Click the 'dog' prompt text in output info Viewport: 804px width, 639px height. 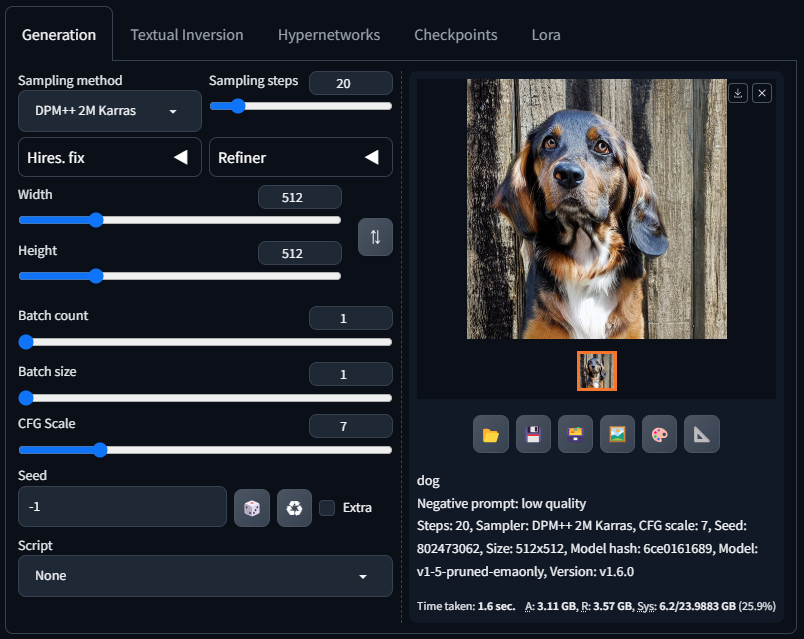(428, 481)
